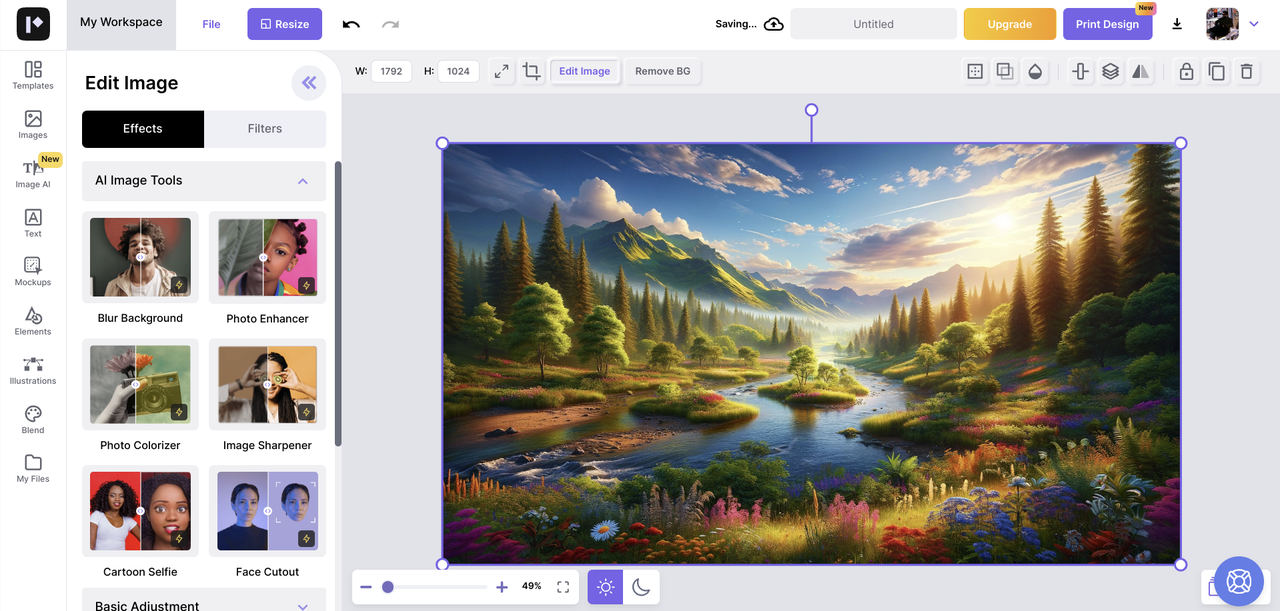Toggle fullscreen canvas view

pyautogui.click(x=563, y=587)
